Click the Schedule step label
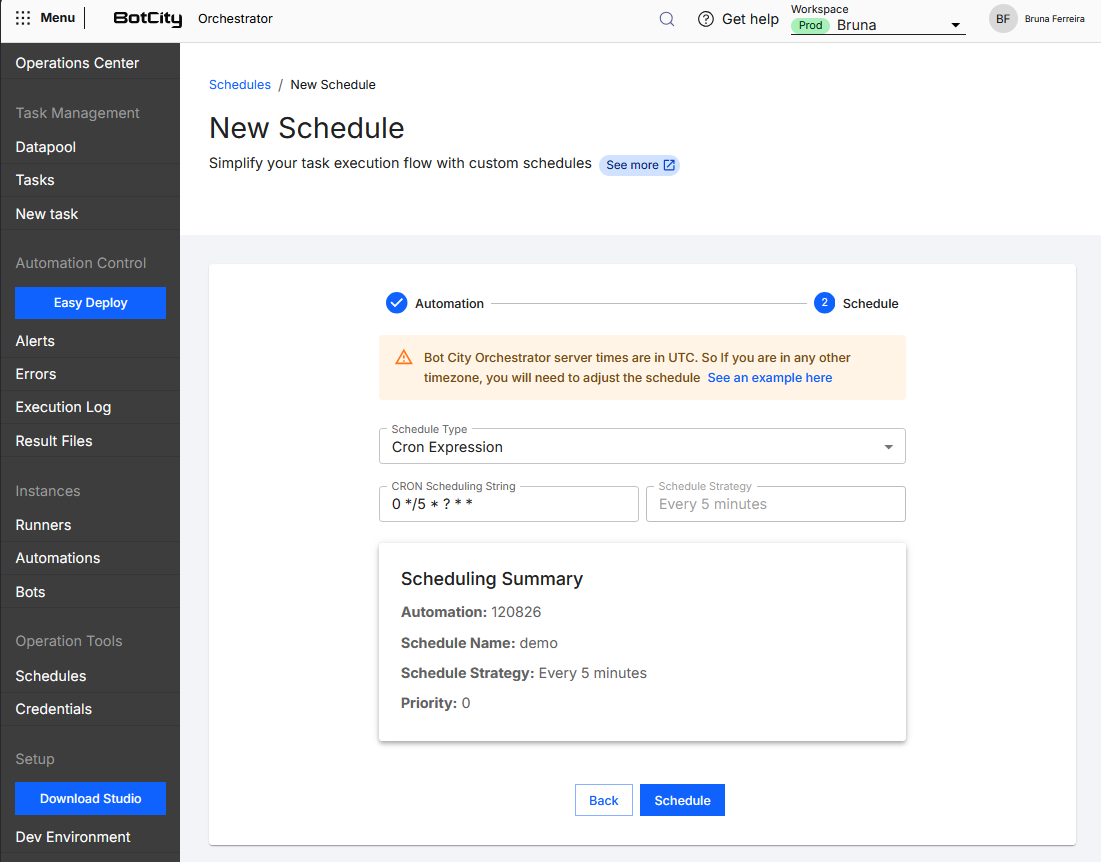Screen dimensions: 1101x862 coord(870,303)
